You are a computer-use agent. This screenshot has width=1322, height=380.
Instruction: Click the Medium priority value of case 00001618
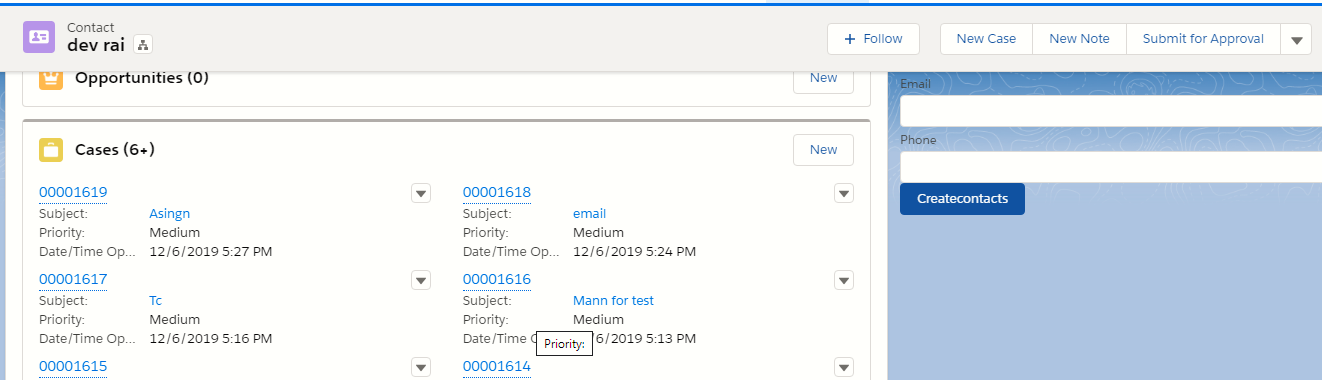point(599,233)
